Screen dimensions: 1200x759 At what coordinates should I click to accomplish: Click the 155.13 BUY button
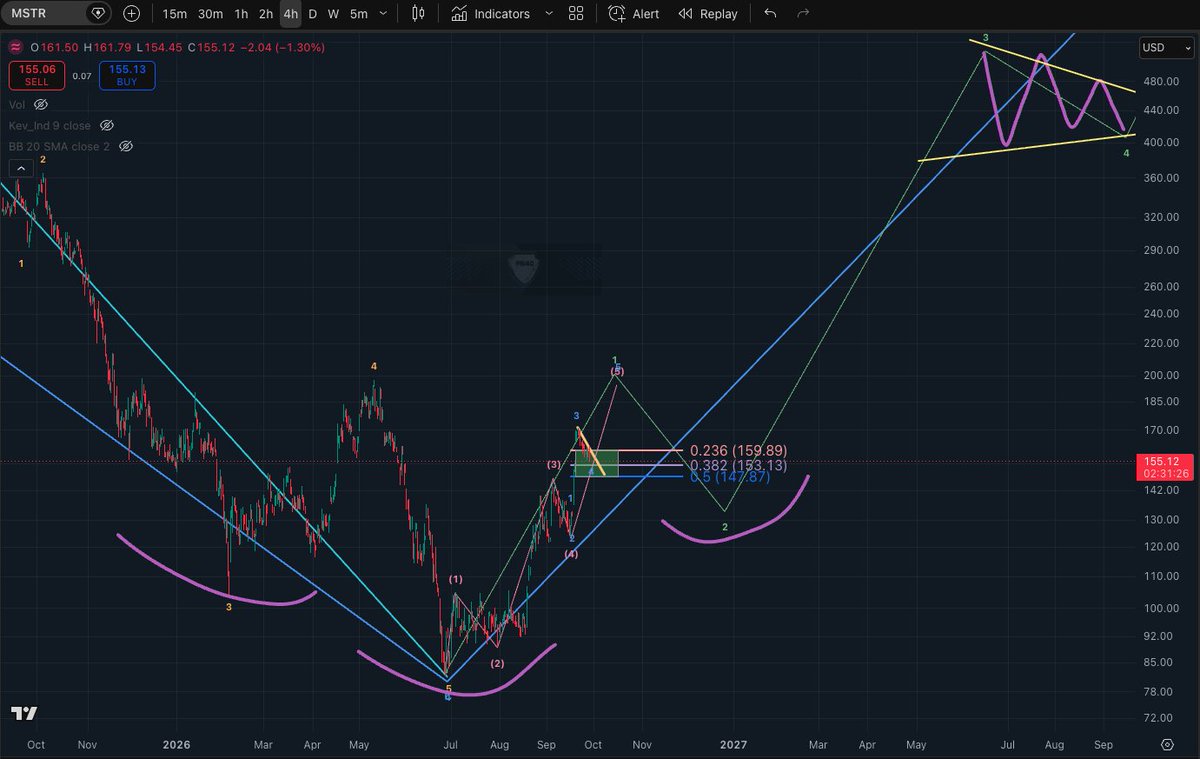127,75
